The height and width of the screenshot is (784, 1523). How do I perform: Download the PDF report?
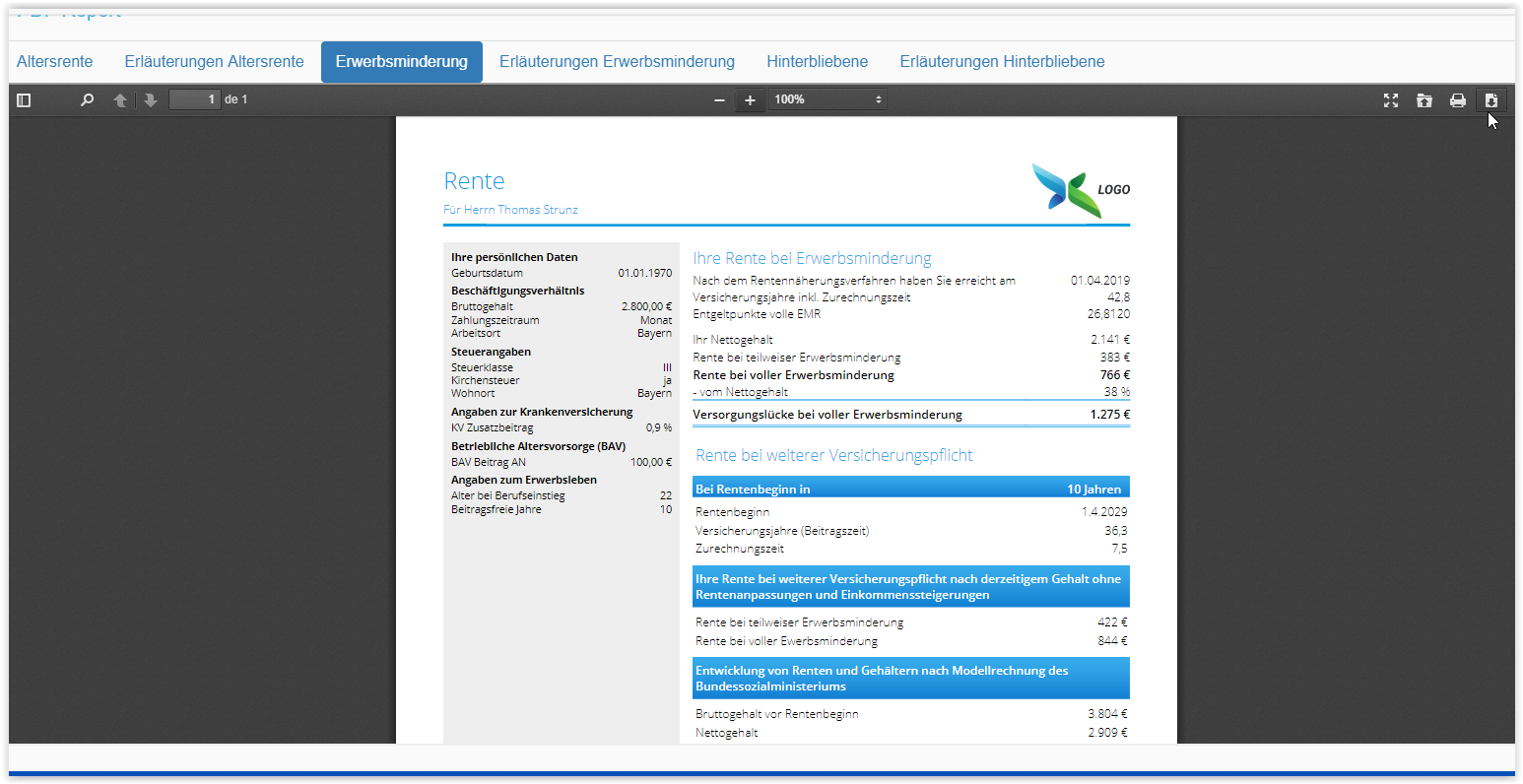[1491, 99]
